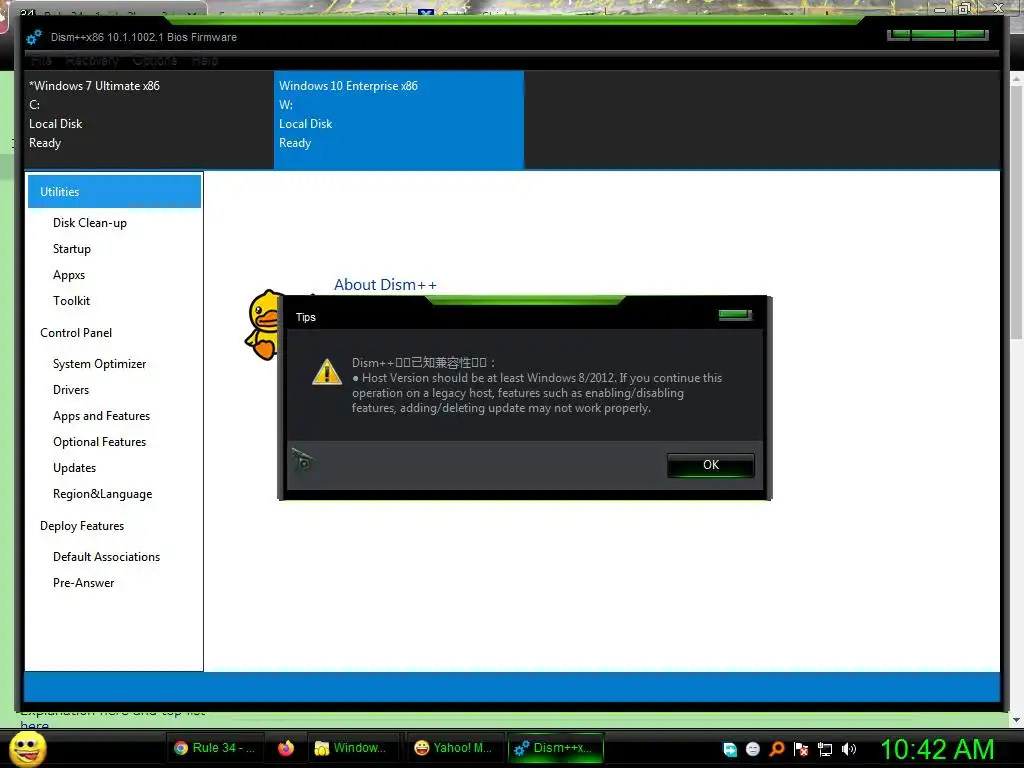Click the 10:42 AM taskbar clock
Screen dimensions: 1024x768
click(937, 749)
